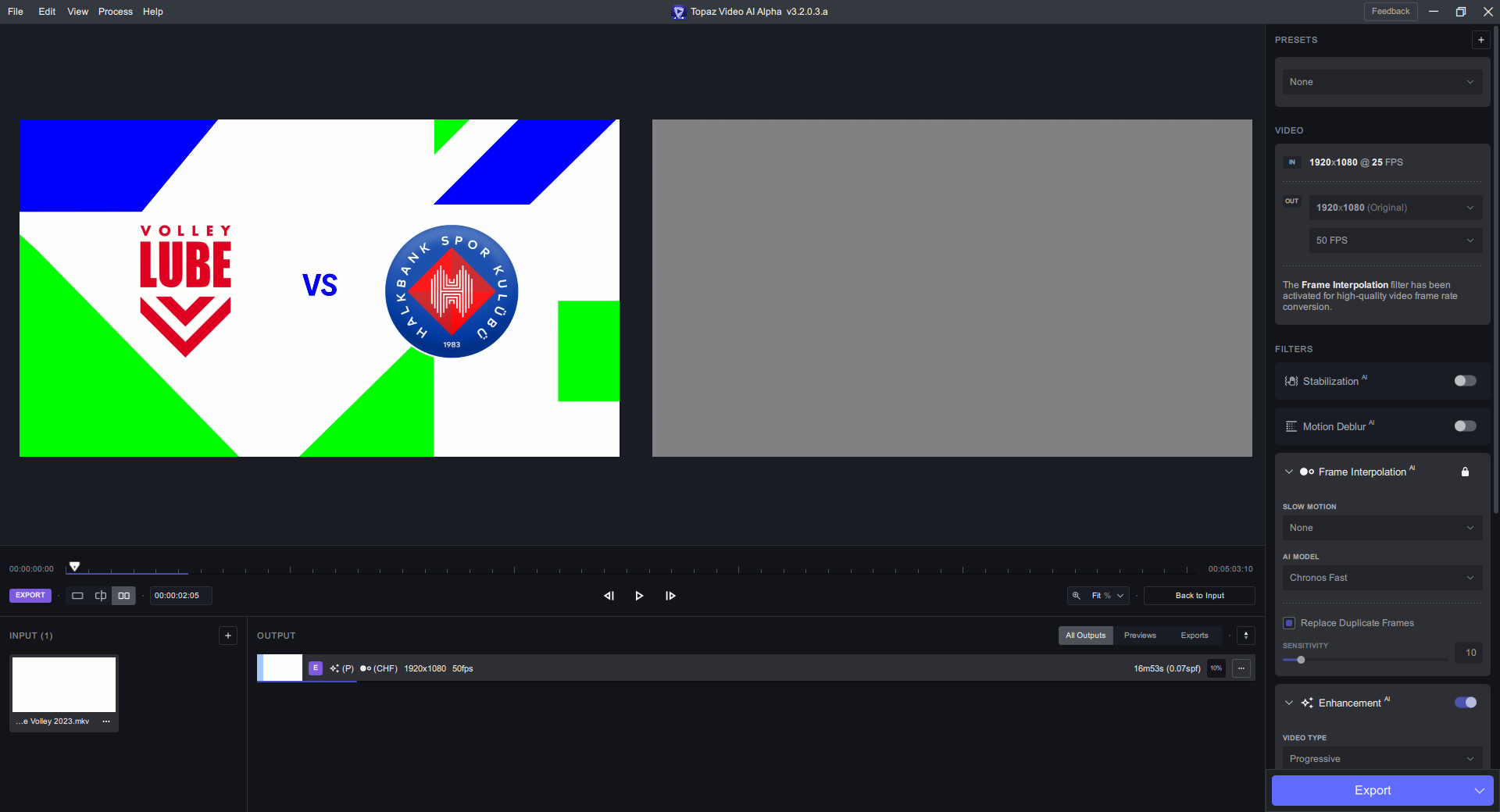The height and width of the screenshot is (812, 1500).
Task: Add a new preset with plus icon
Action: pos(1480,40)
